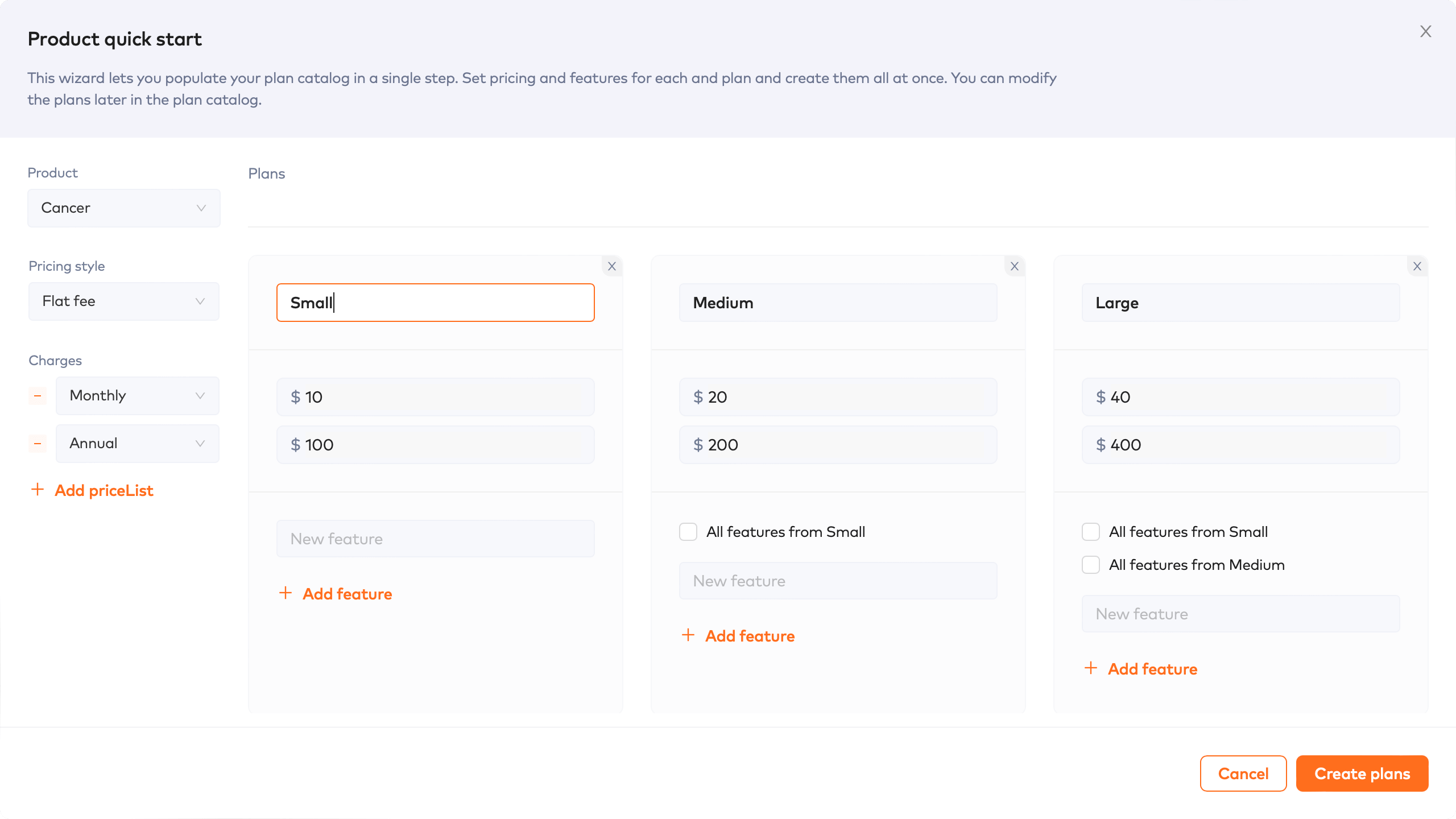The height and width of the screenshot is (819, 1456).
Task: Edit the $ 400 annual price field
Action: pyautogui.click(x=1241, y=445)
